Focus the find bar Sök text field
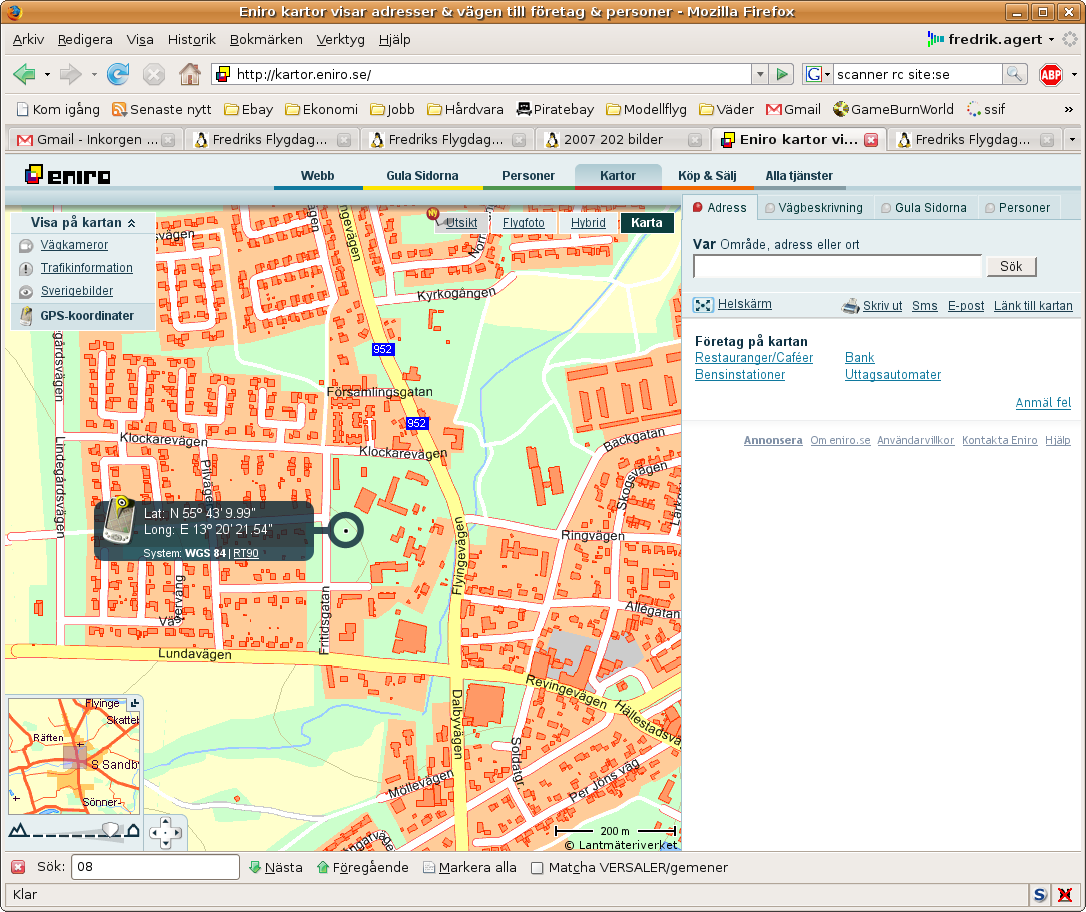 (155, 867)
